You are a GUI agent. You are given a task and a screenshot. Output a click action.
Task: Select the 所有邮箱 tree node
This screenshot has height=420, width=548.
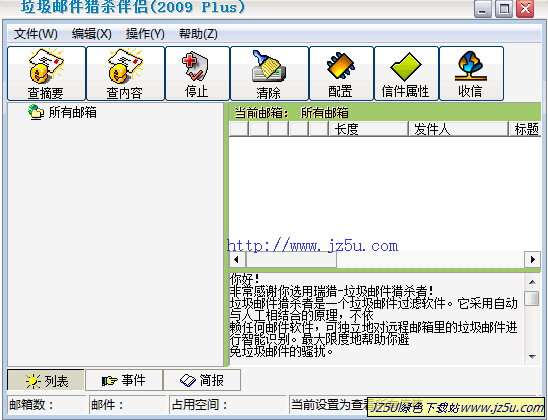pos(62,113)
